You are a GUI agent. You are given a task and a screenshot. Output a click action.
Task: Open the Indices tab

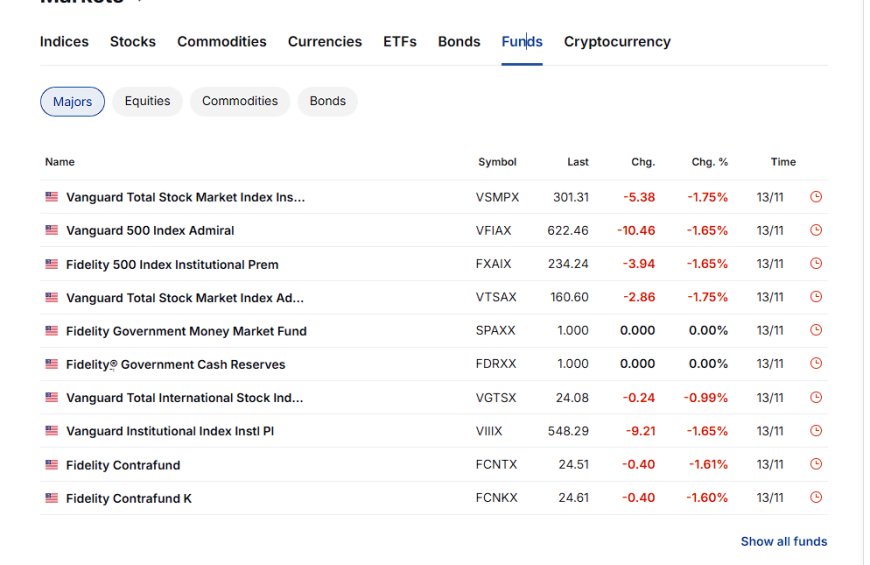point(64,42)
